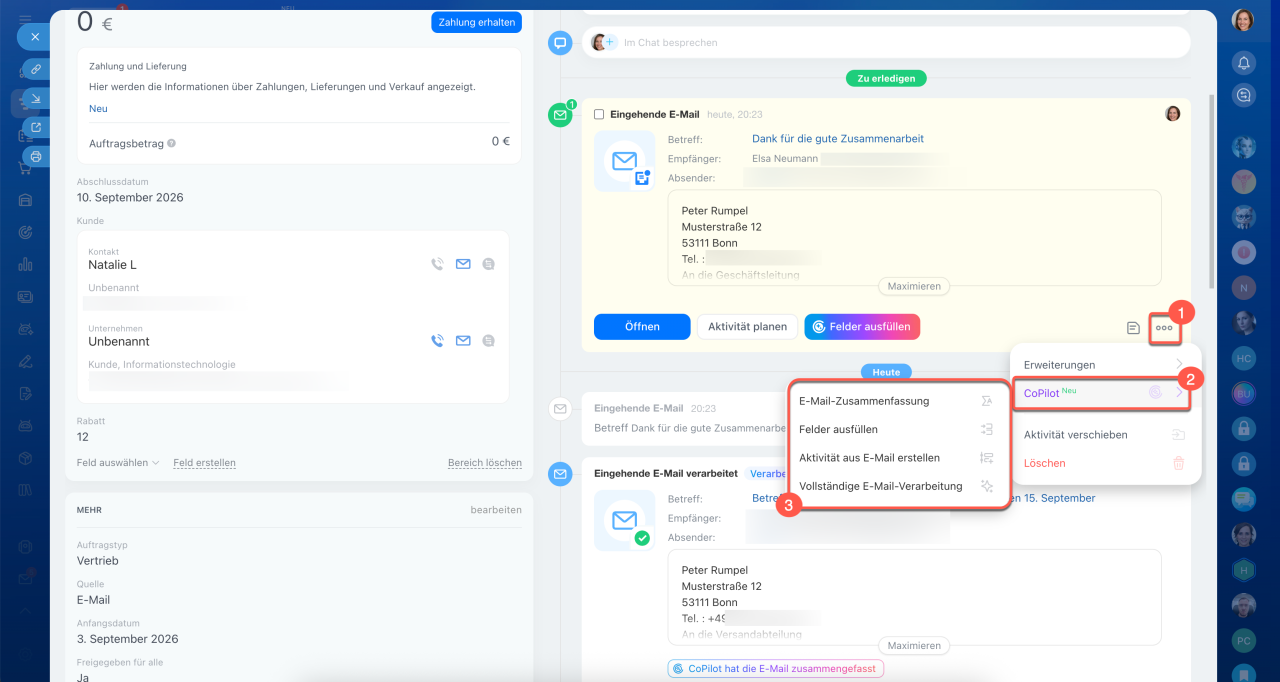The image size is (1280, 682).
Task: Open the three-dots menu on the incoming email
Action: tap(1164, 327)
